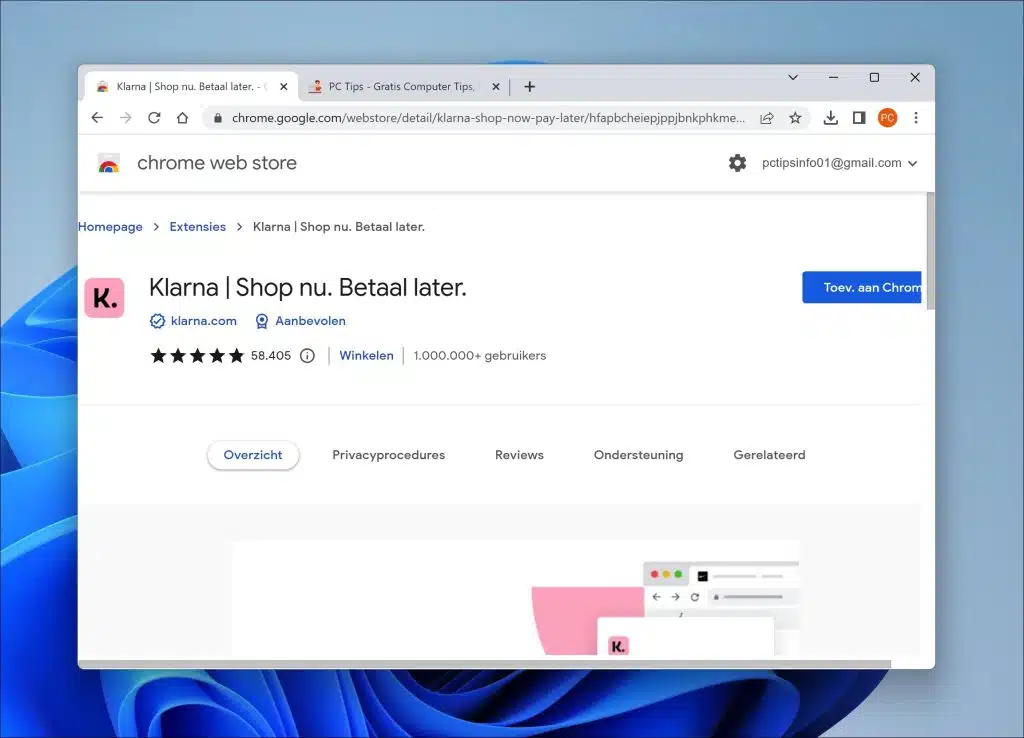Click the chrome web store title text
1024x738 pixels.
tap(217, 163)
